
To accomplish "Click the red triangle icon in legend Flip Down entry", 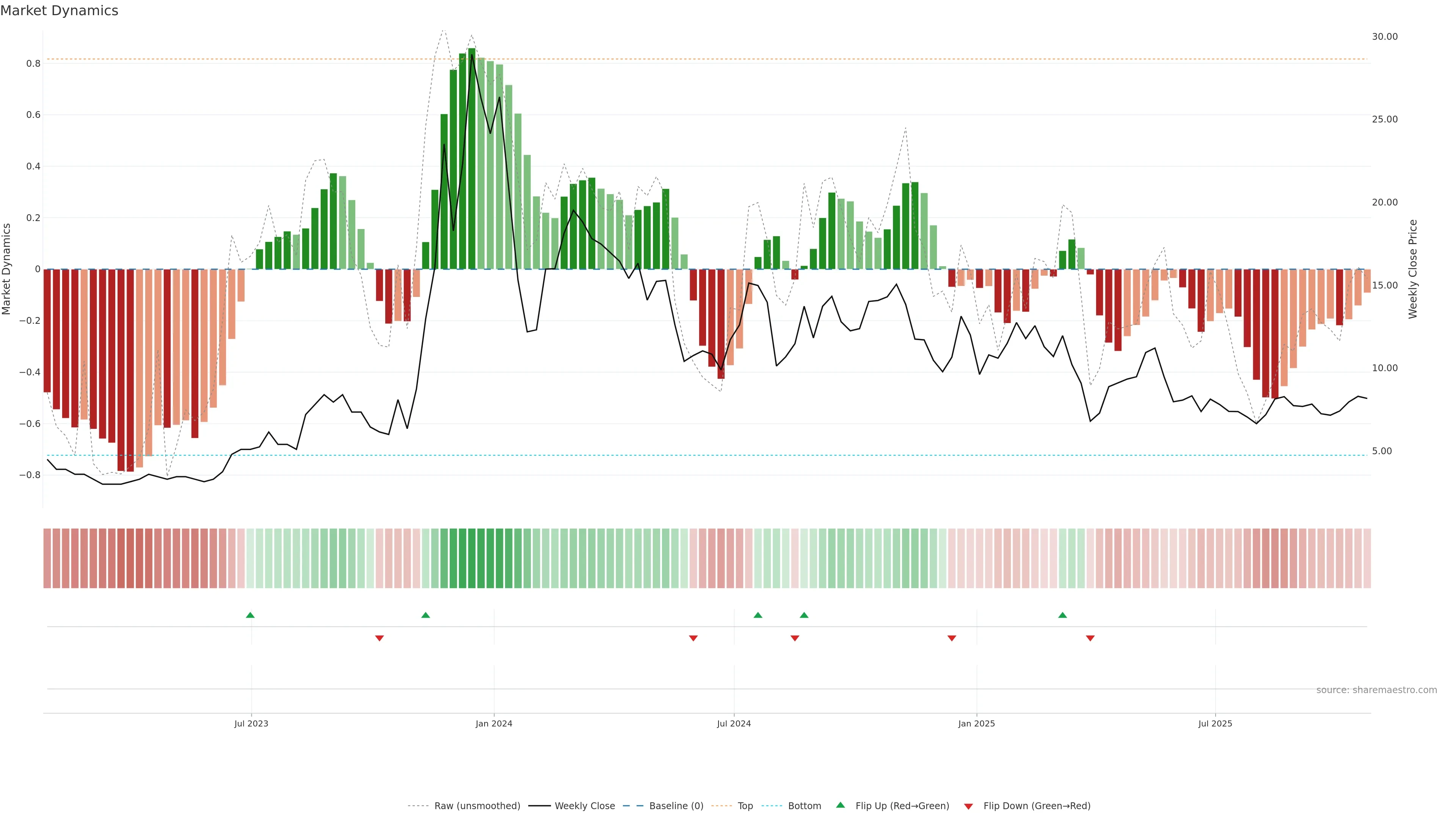I will [x=968, y=806].
